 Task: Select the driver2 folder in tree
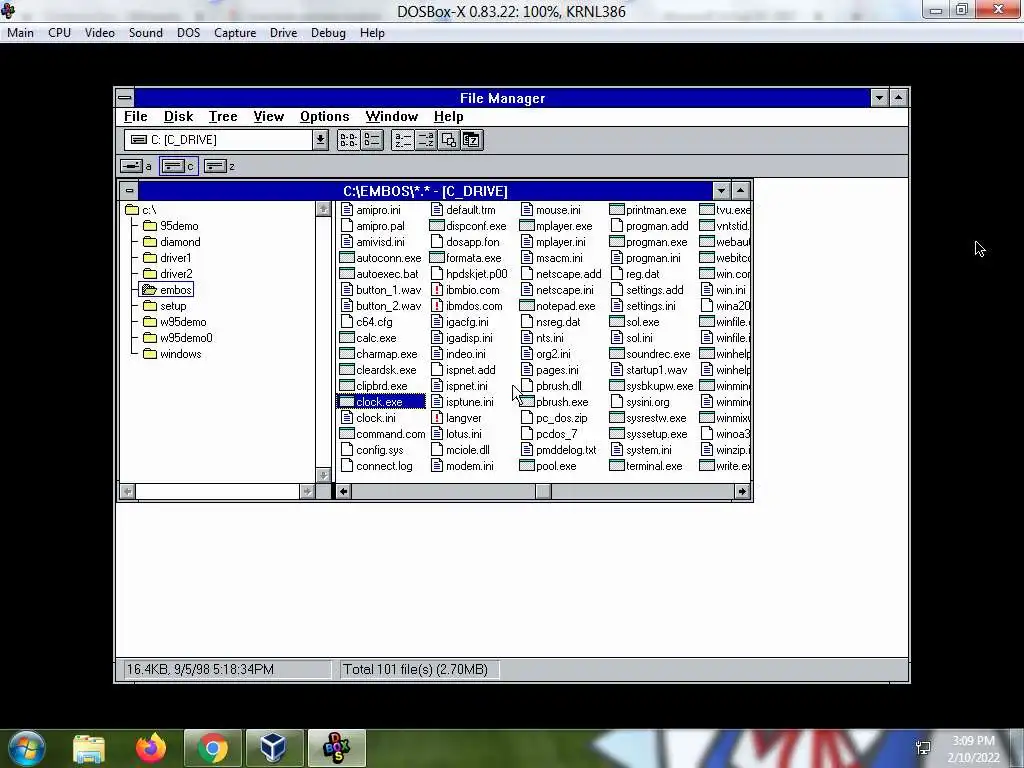point(168,274)
